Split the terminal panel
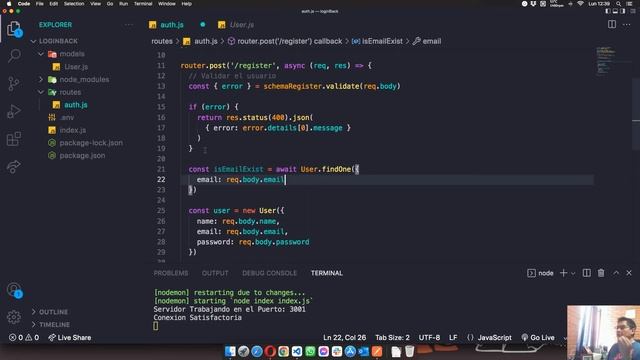The image size is (640, 360). point(586,273)
